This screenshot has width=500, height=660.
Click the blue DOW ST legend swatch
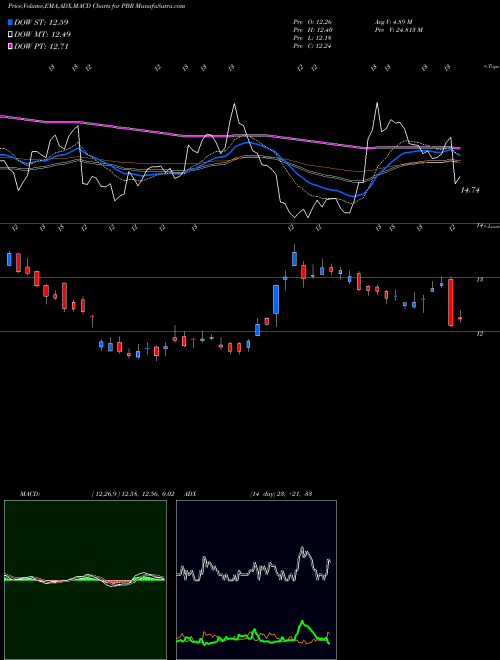[10, 22]
